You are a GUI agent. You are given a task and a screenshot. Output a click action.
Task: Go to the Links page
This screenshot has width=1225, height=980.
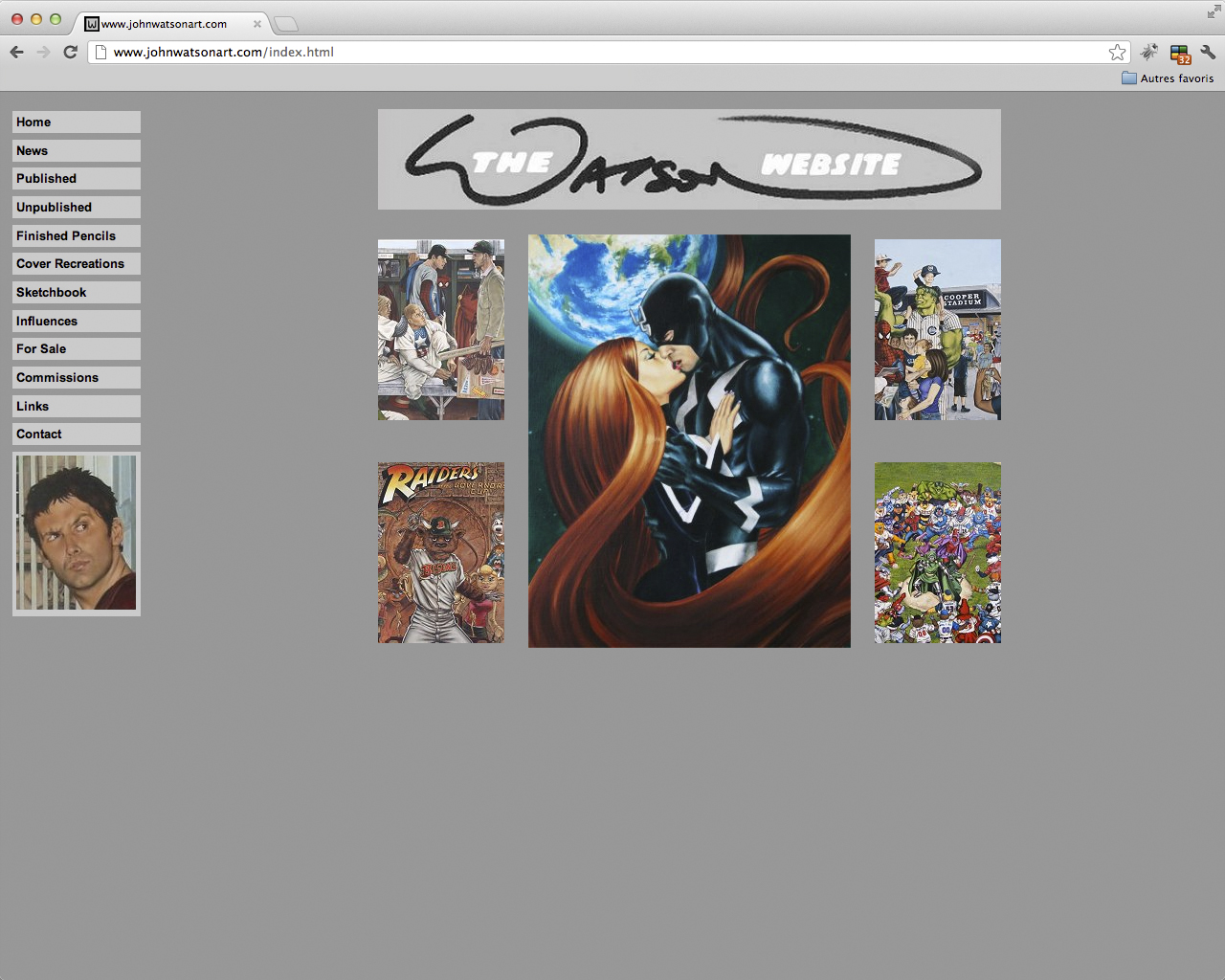pyautogui.click(x=77, y=407)
